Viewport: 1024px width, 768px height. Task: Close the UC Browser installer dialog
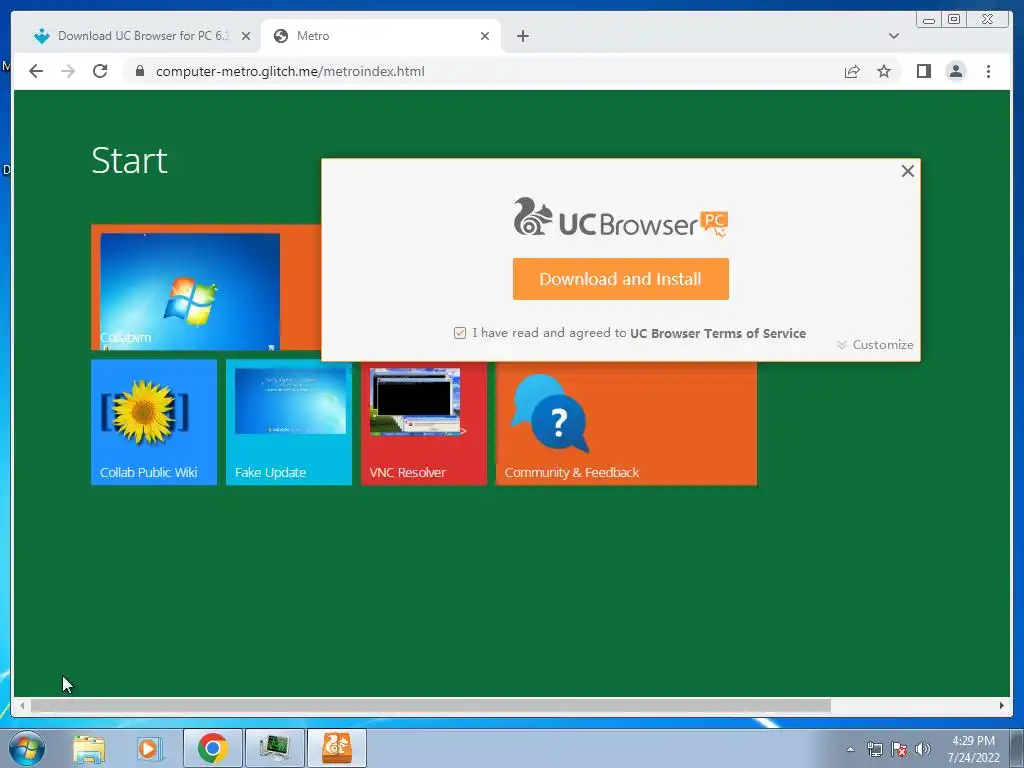[x=907, y=171]
